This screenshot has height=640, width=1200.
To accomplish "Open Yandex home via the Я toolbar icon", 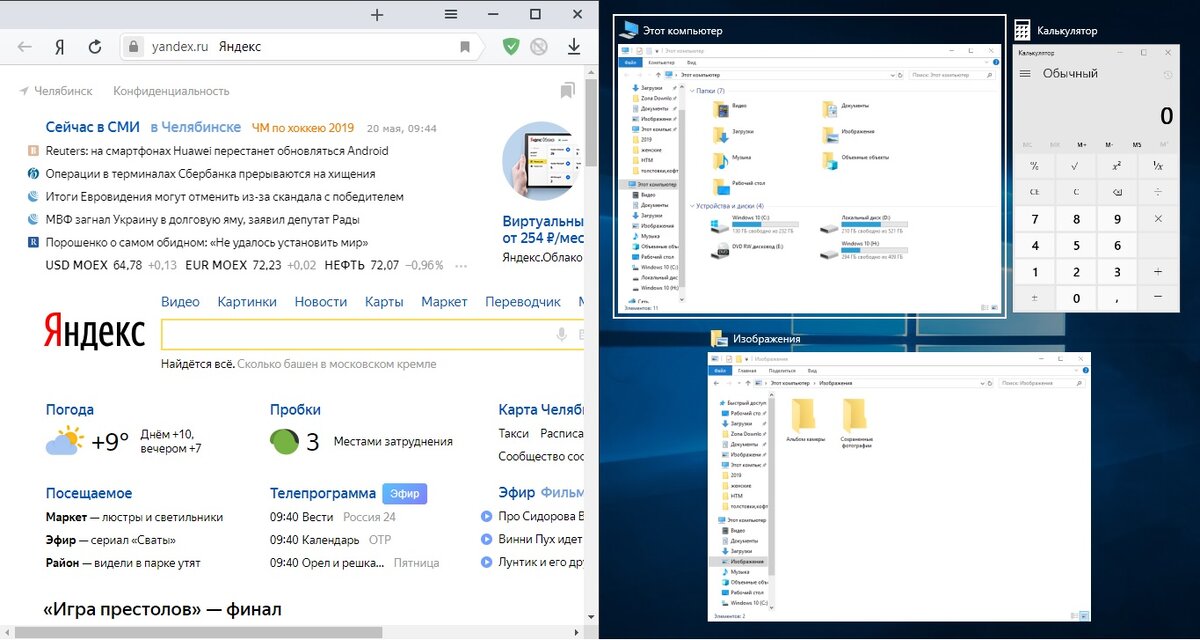I will [60, 47].
